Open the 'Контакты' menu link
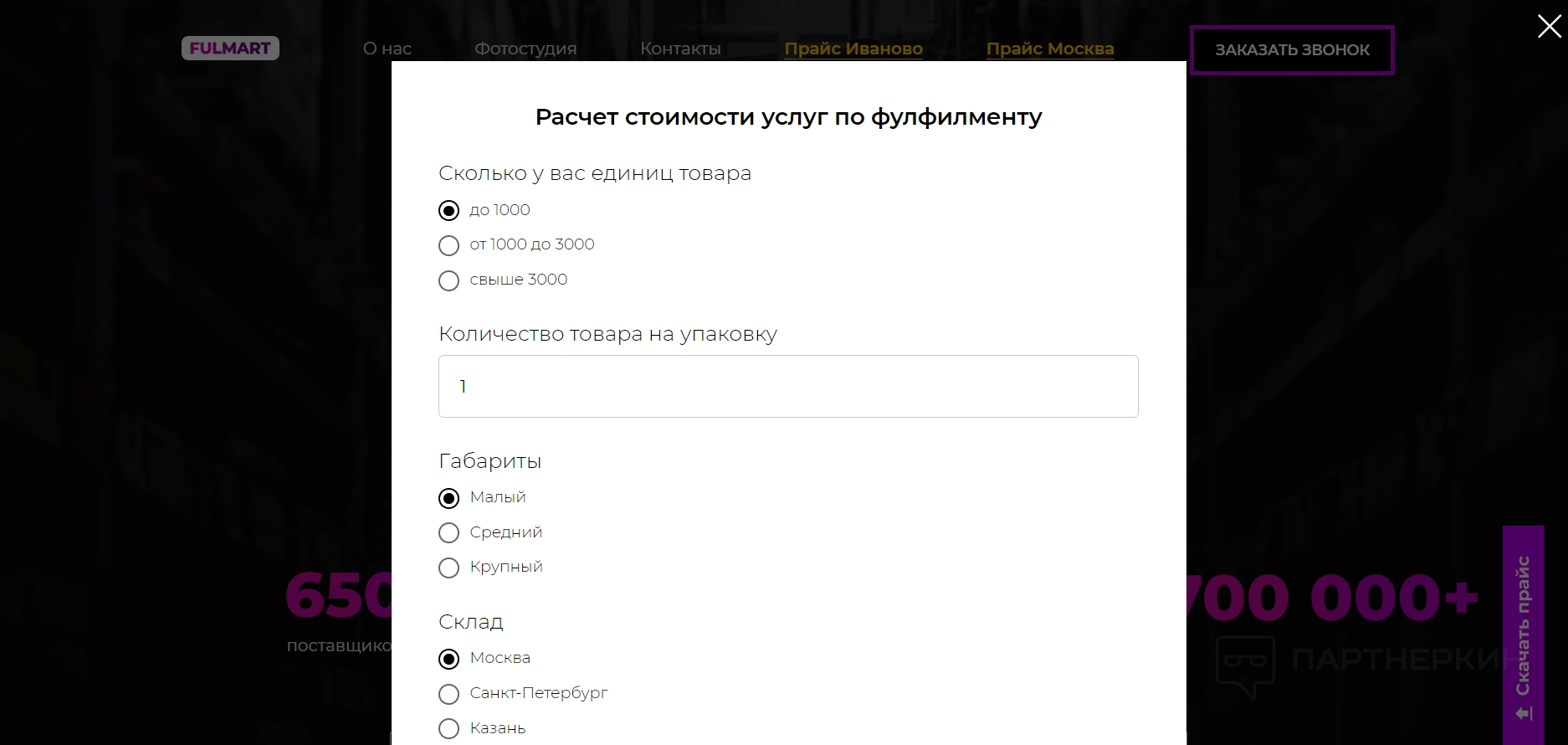1568x745 pixels. click(680, 49)
